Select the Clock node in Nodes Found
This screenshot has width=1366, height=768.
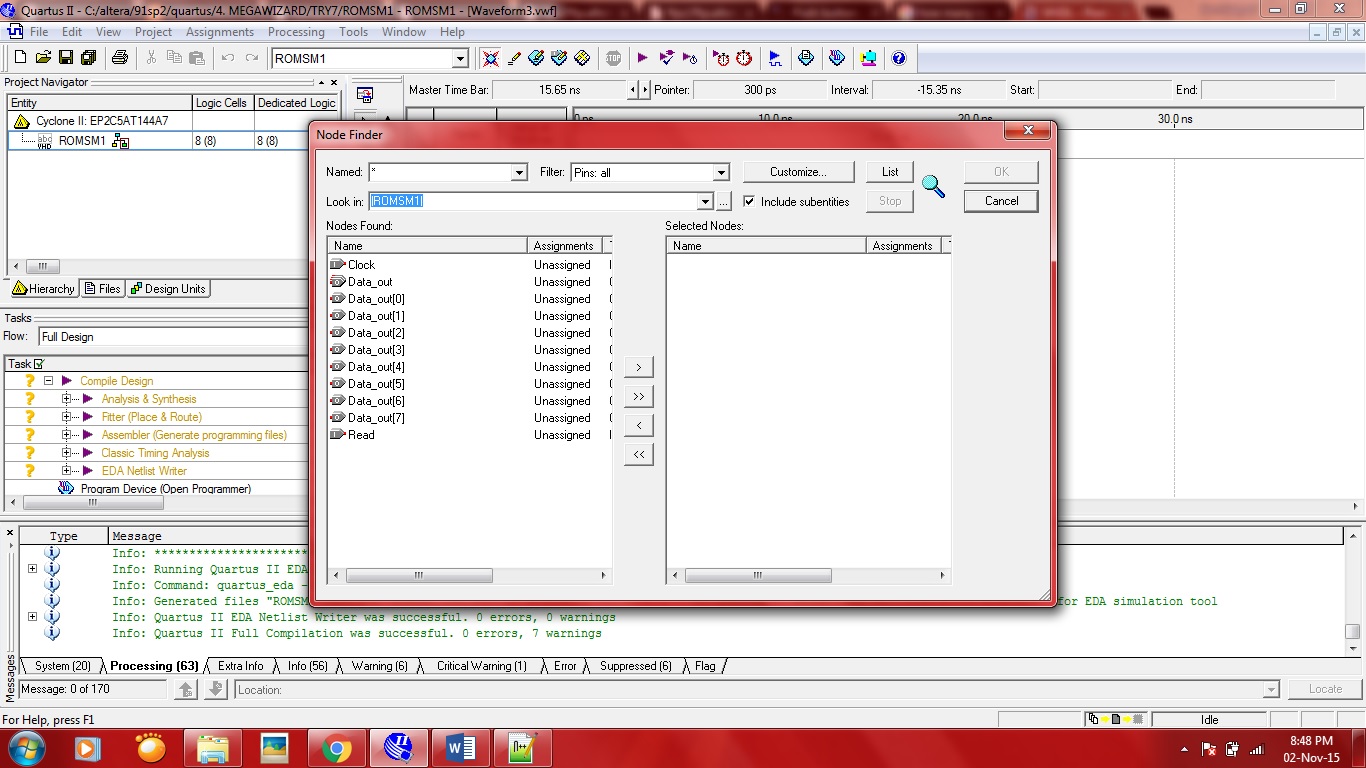pos(361,265)
